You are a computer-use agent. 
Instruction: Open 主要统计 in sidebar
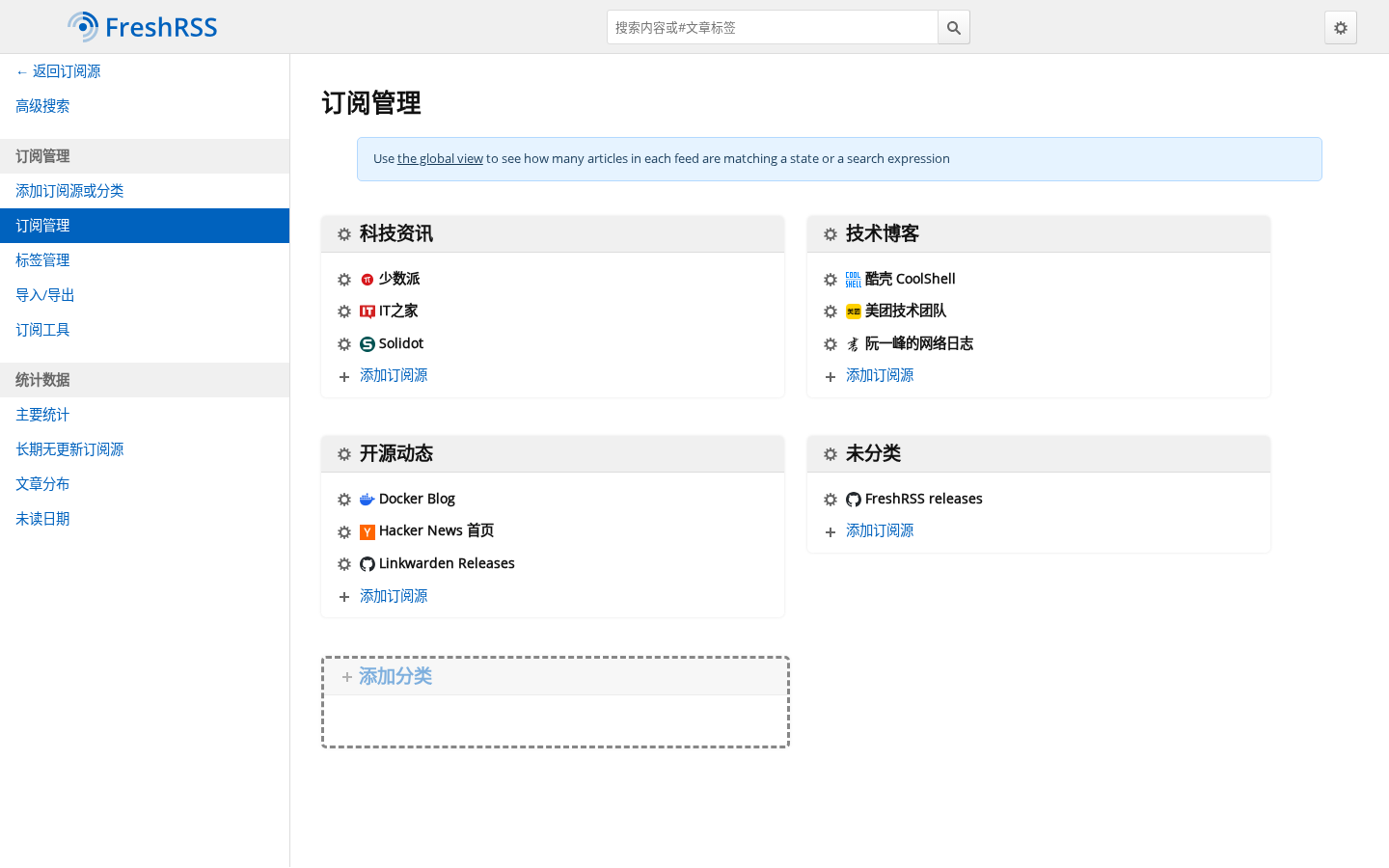[x=145, y=415]
